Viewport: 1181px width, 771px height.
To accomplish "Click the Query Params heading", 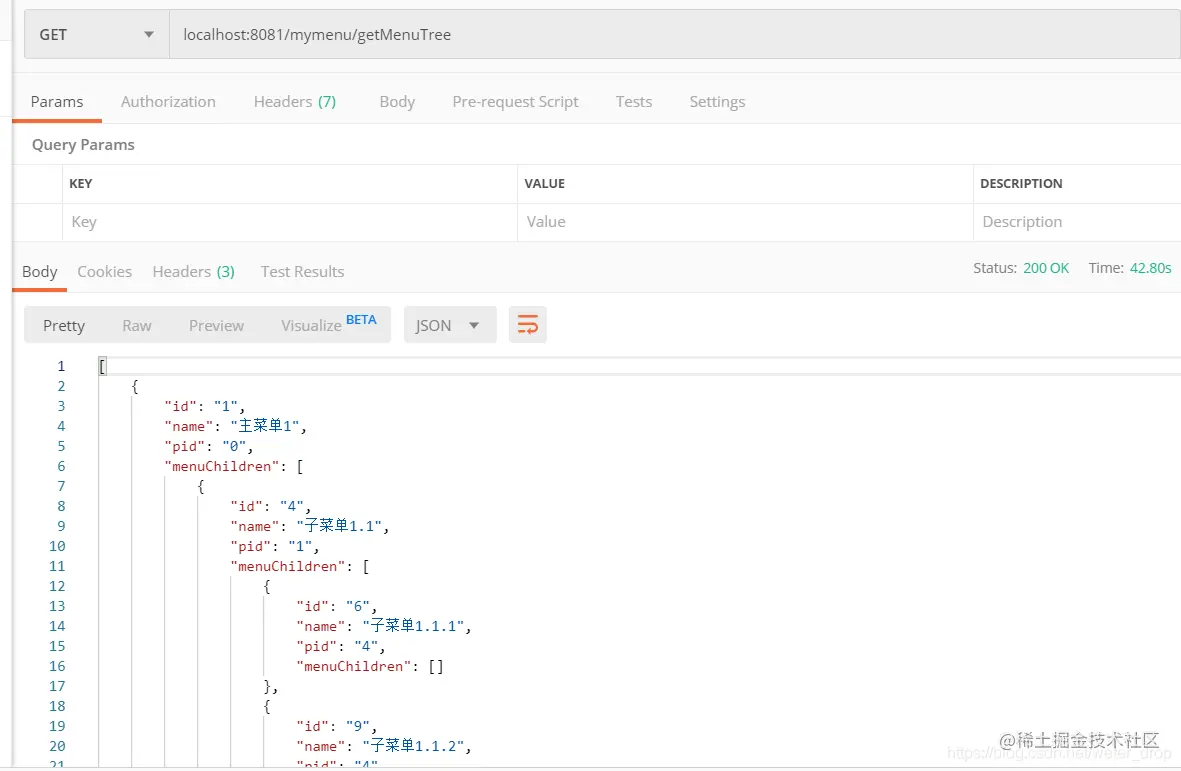I will click(83, 145).
